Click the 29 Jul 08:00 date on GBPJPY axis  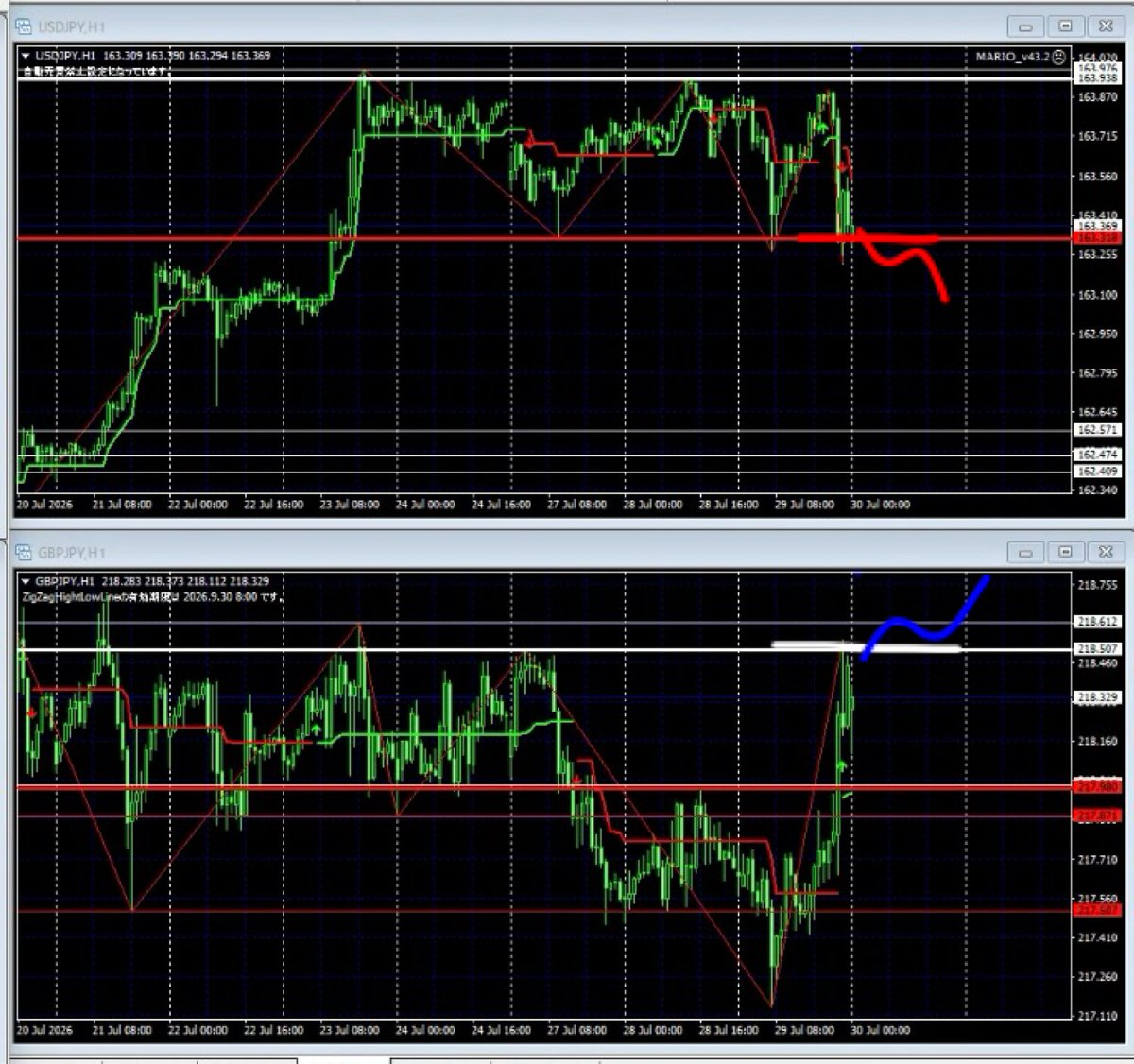(805, 1030)
